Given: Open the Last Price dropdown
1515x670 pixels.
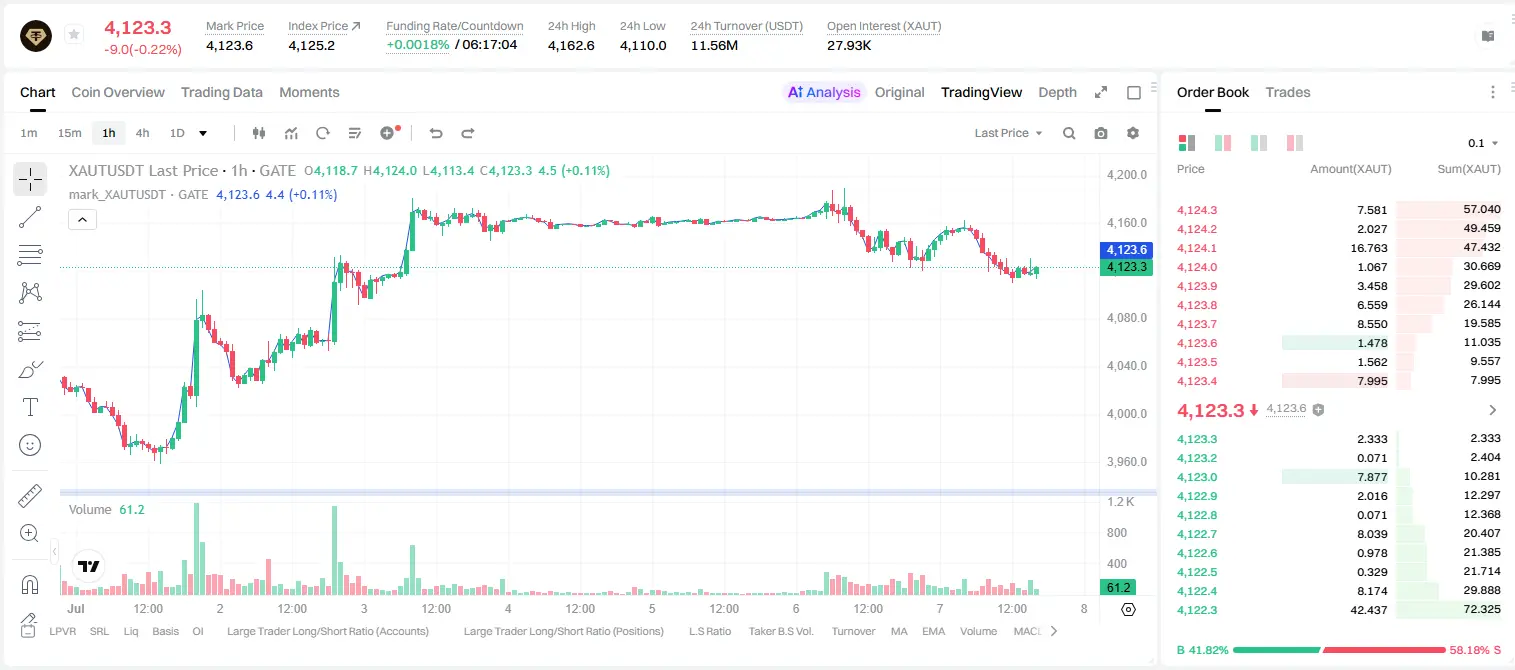Looking at the screenshot, I should click(x=1008, y=133).
